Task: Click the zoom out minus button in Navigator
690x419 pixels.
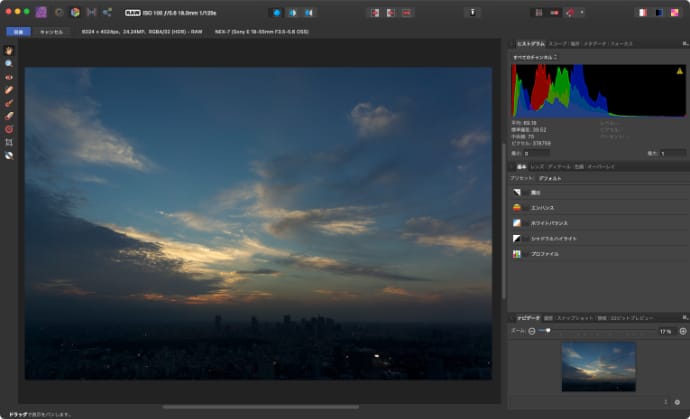Action: [532, 331]
